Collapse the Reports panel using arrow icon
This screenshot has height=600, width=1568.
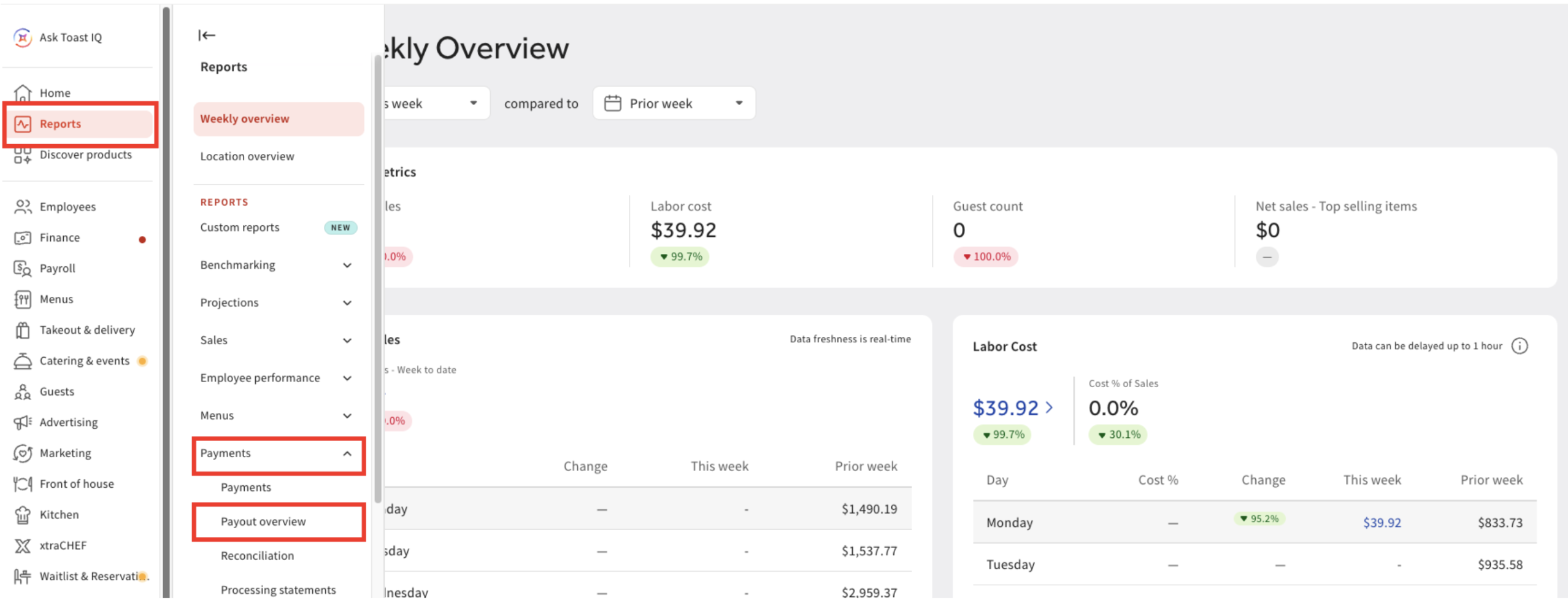207,35
